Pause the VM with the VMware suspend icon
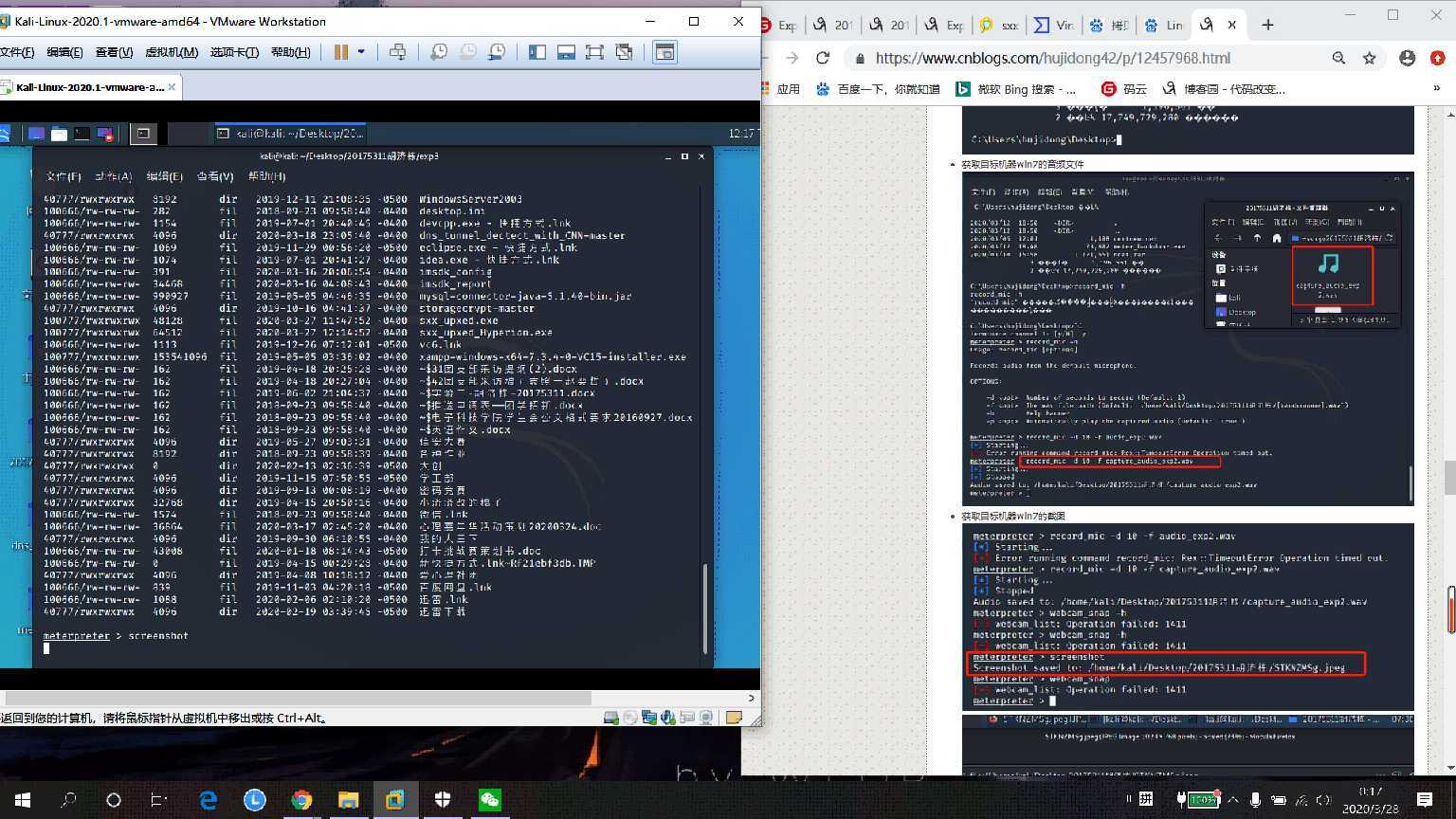Screen dimensions: 1456x819 (x=341, y=52)
